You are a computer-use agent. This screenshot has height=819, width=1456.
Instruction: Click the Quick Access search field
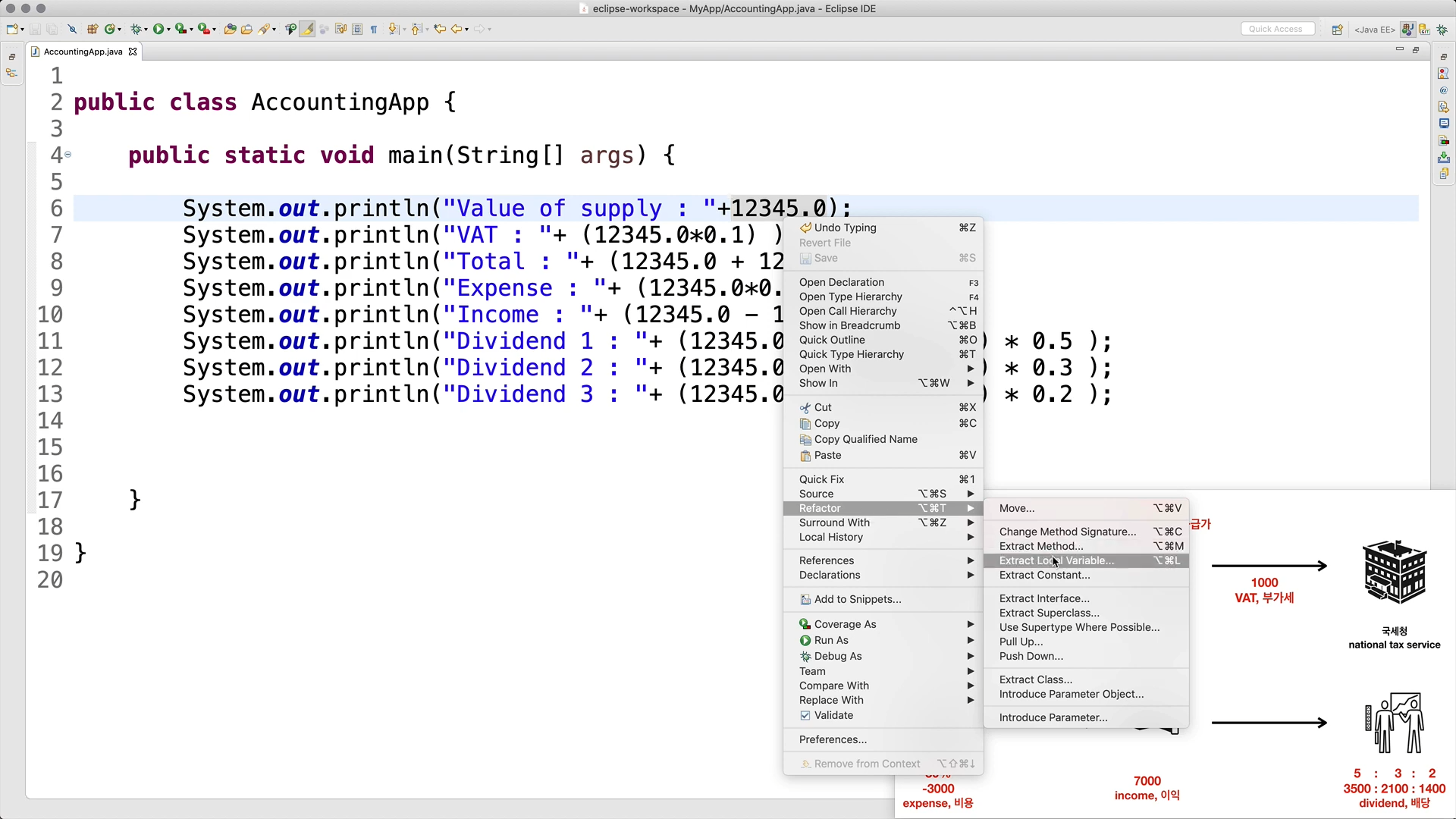tap(1277, 29)
